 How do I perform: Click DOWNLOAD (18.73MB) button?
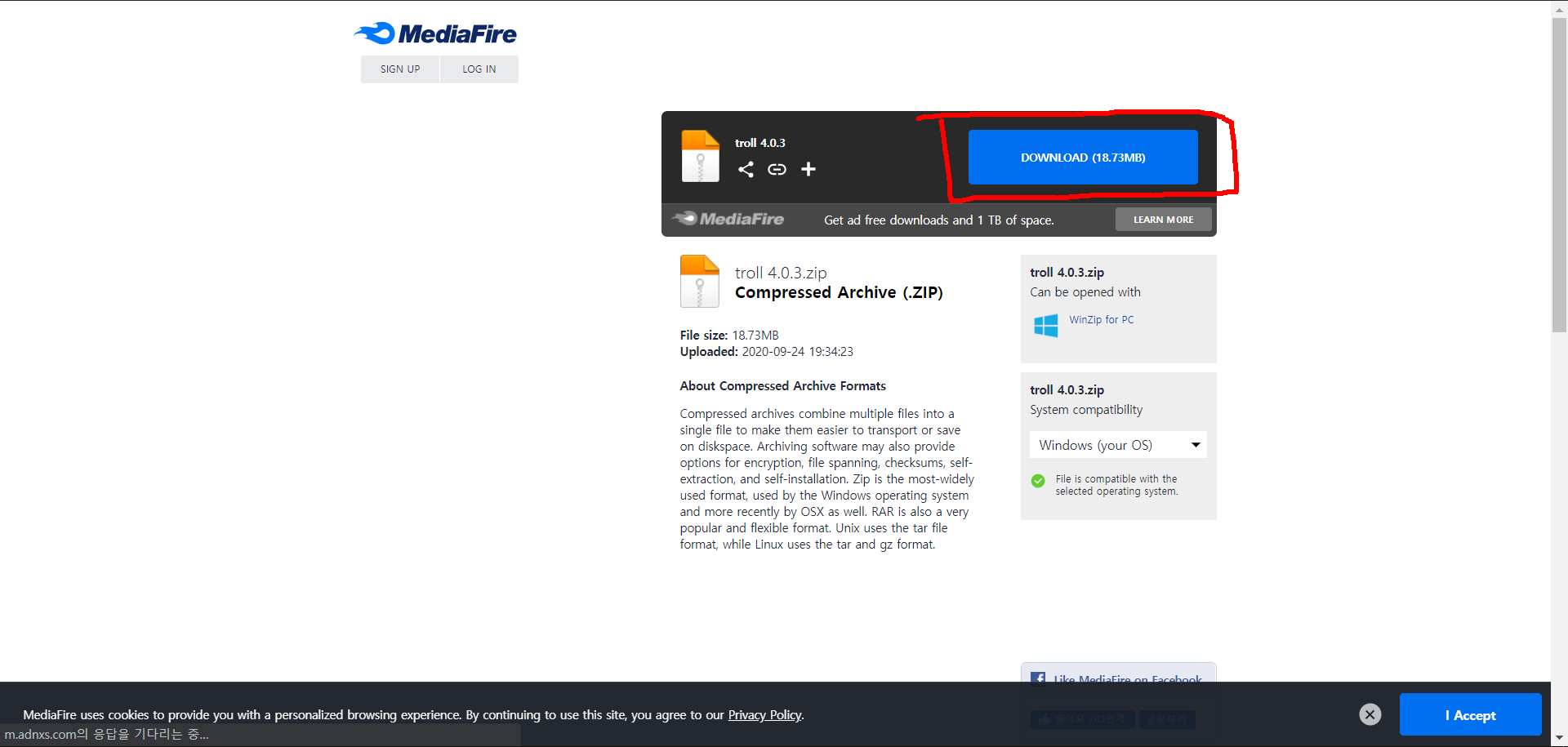(1083, 157)
